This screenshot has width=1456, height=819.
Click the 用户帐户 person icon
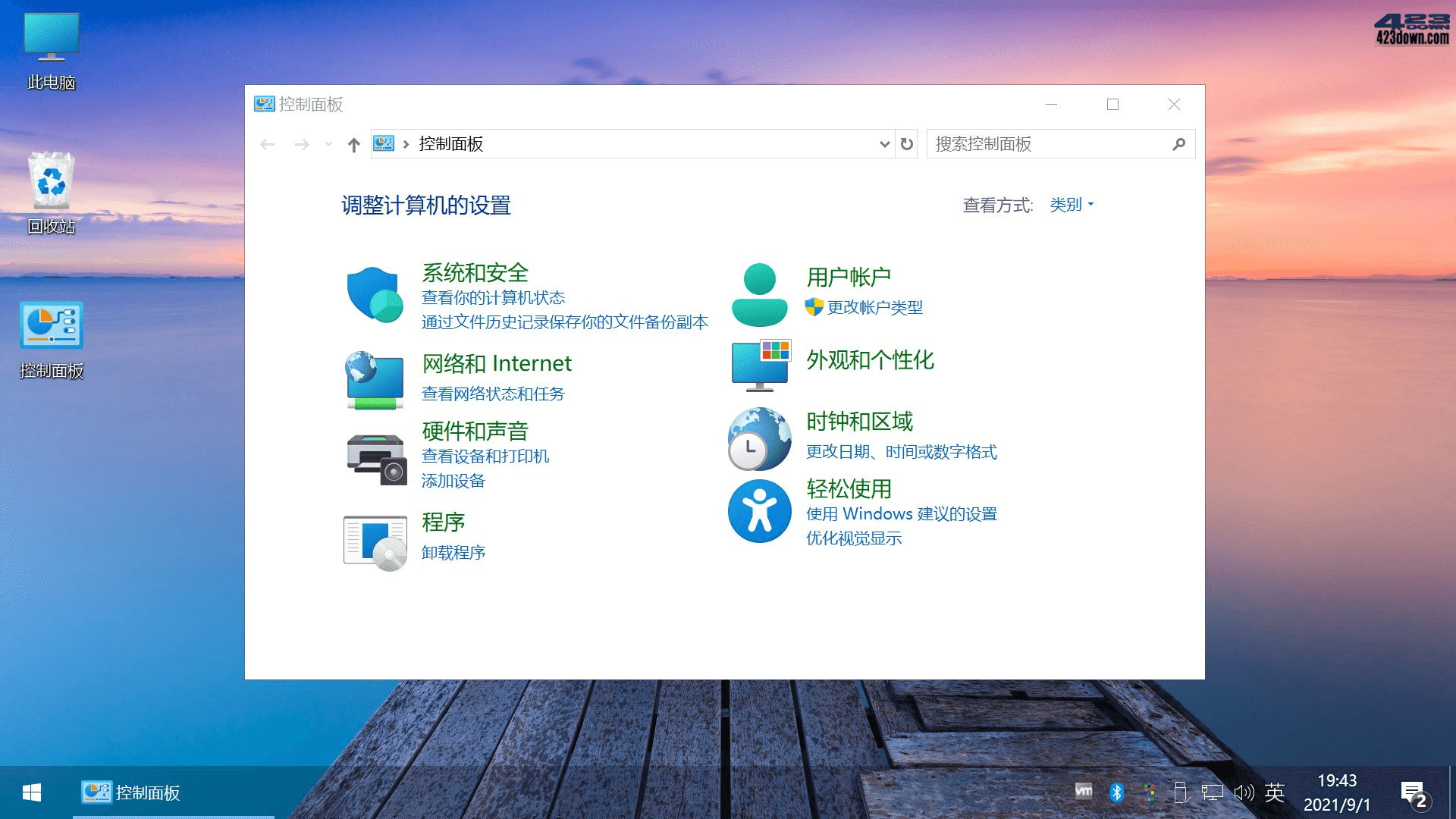(x=758, y=296)
